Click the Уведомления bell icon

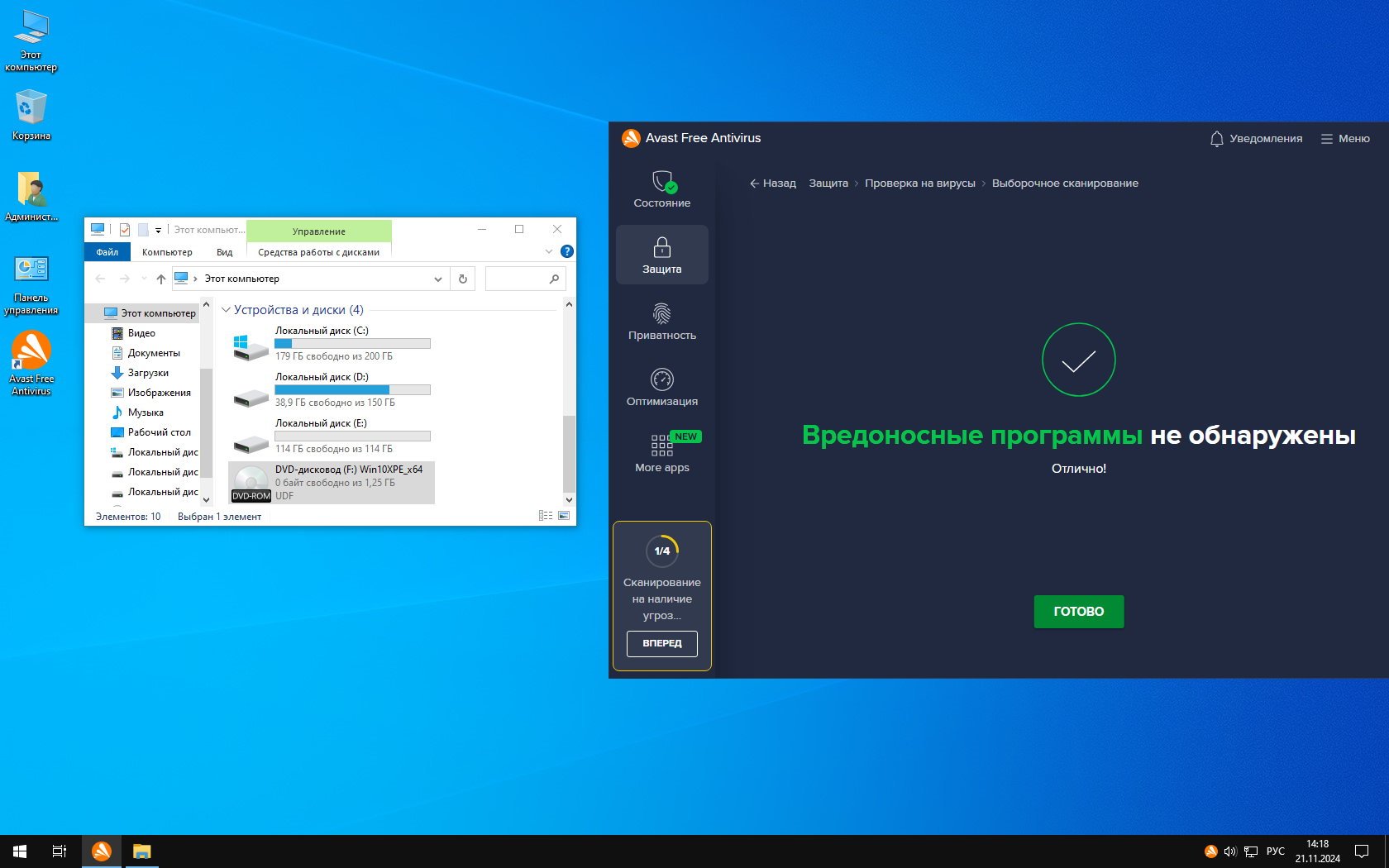(1216, 139)
